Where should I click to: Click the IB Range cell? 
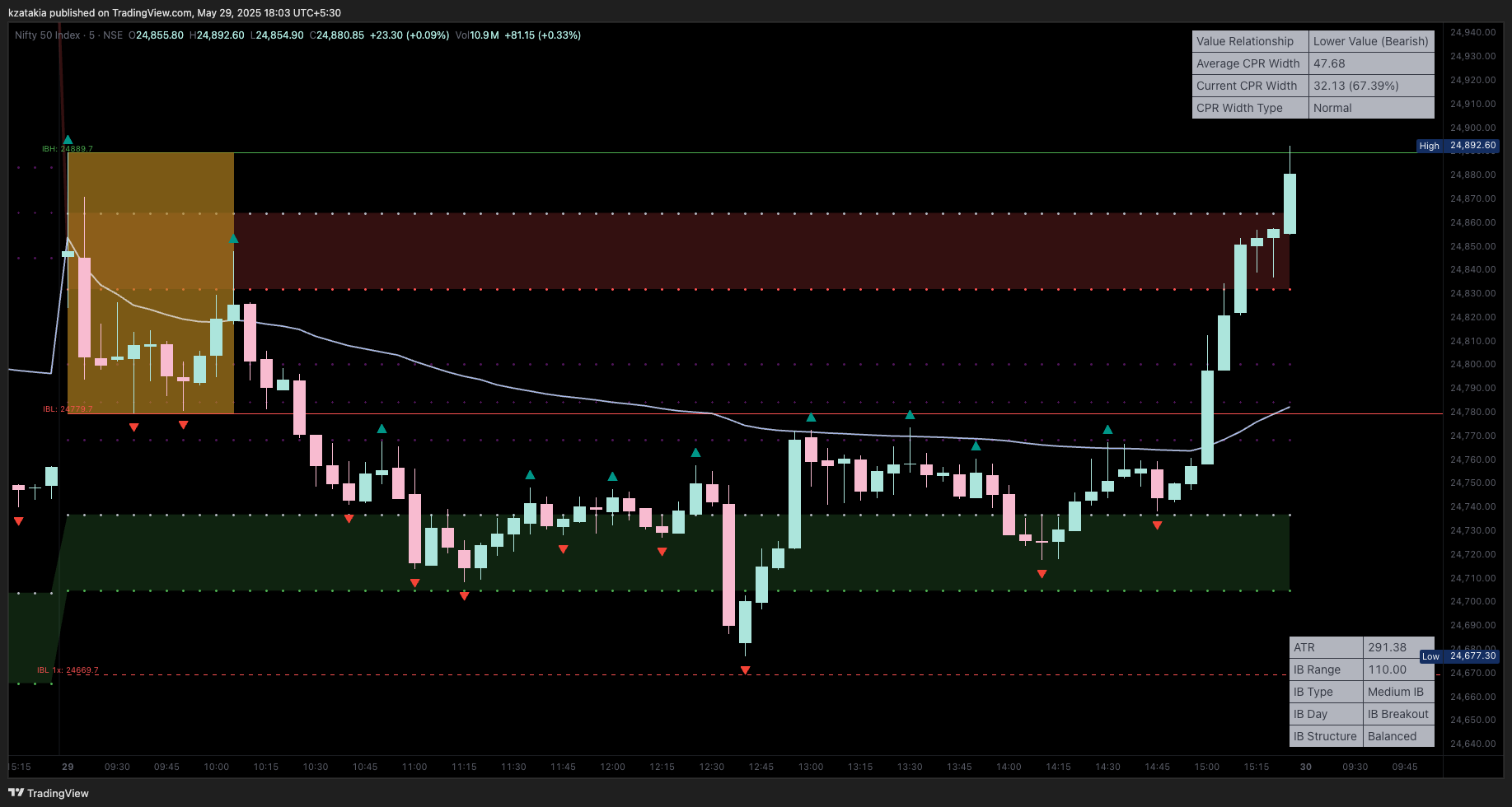coord(1327,669)
